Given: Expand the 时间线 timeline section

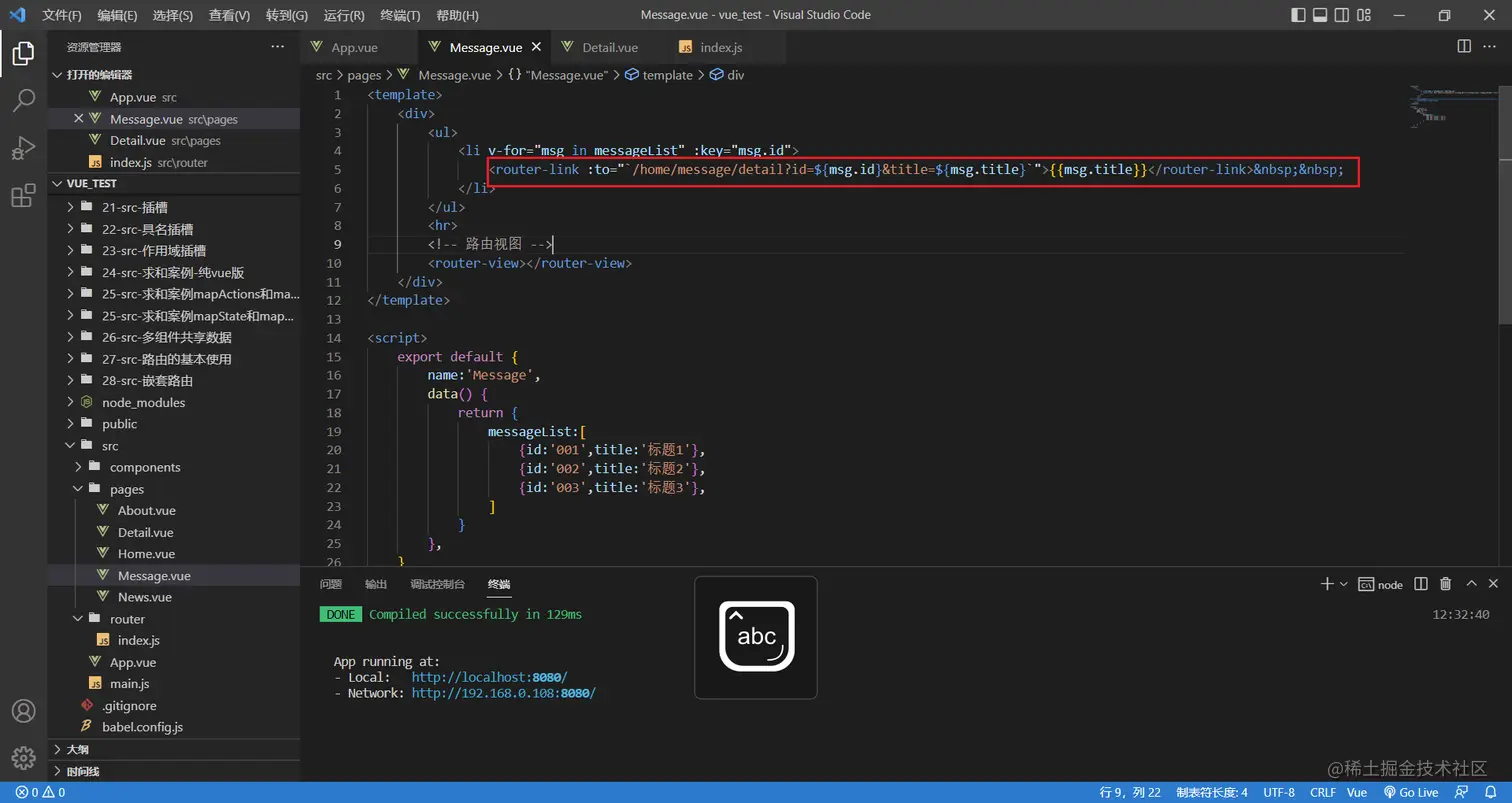Looking at the screenshot, I should pos(174,771).
